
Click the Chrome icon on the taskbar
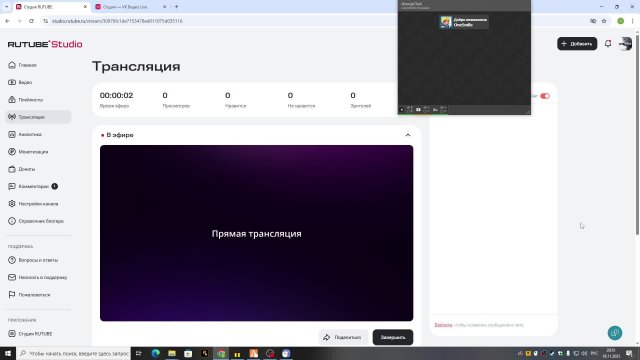tap(221, 353)
